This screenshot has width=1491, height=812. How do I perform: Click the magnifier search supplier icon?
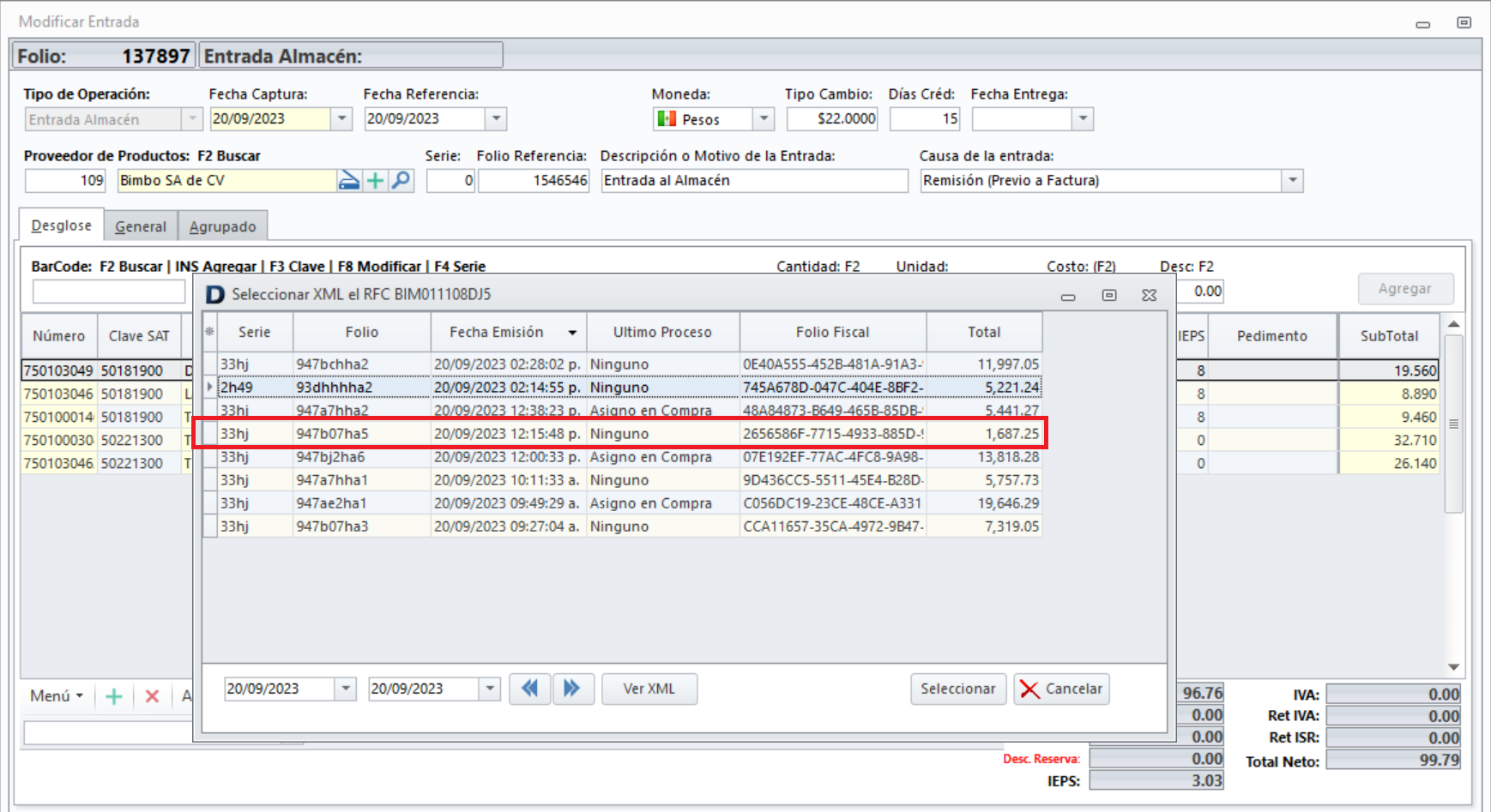click(x=401, y=181)
